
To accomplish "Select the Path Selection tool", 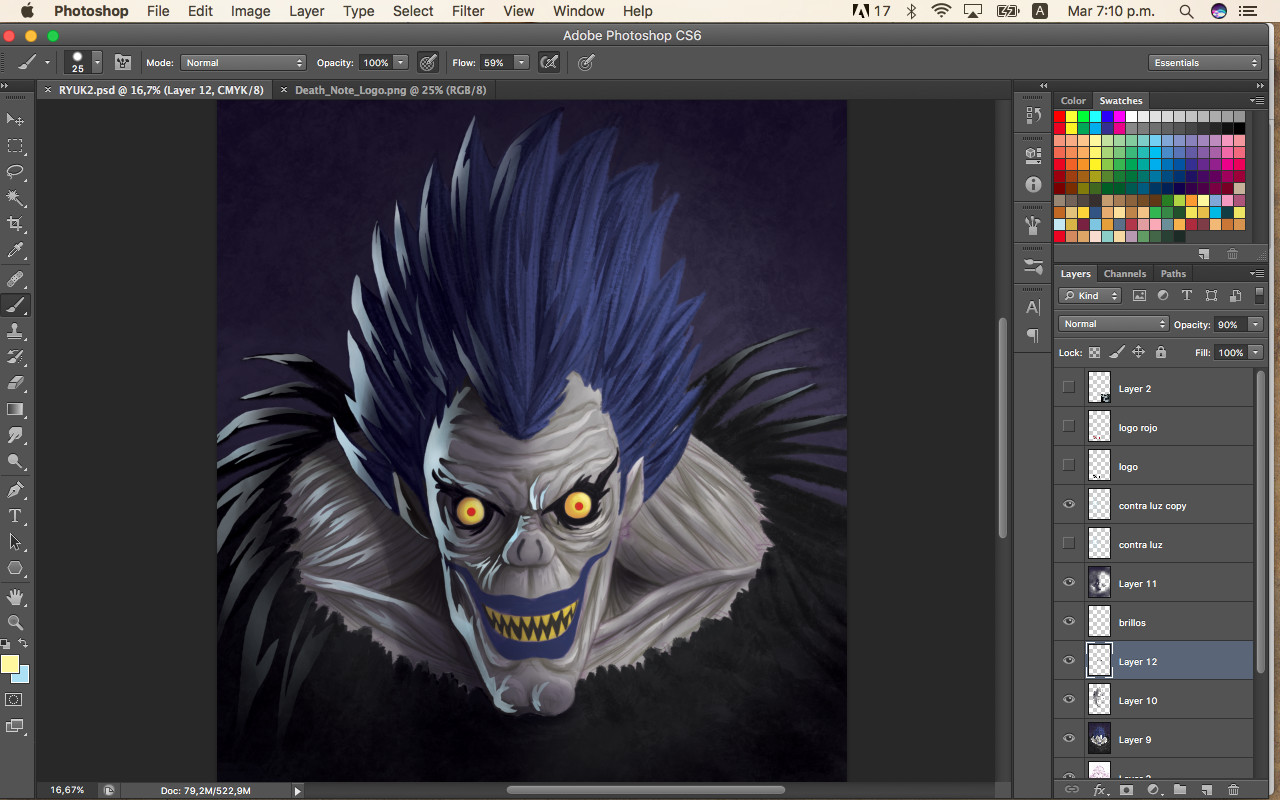I will [x=15, y=542].
